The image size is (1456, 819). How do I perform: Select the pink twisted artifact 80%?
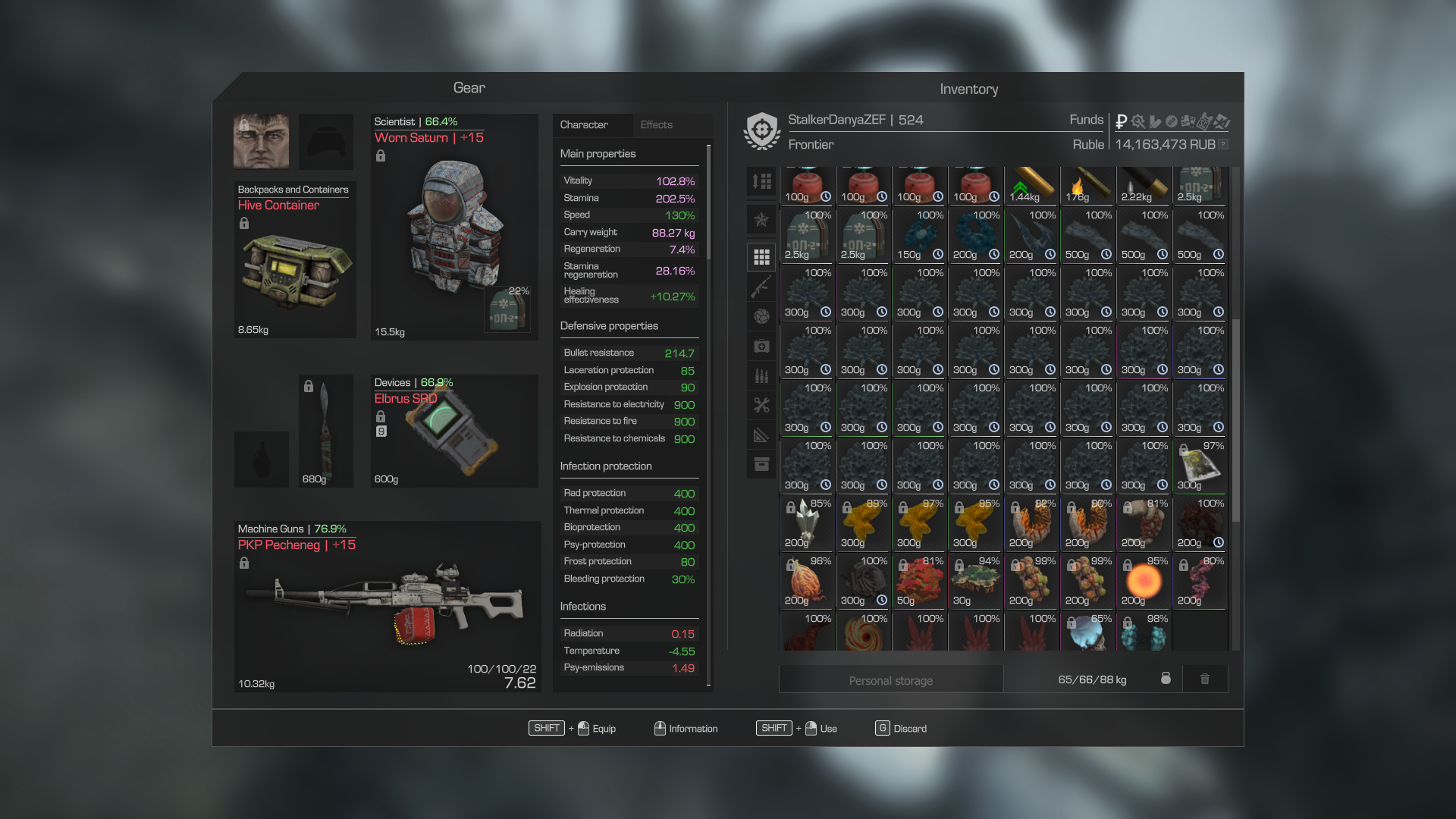1200,581
